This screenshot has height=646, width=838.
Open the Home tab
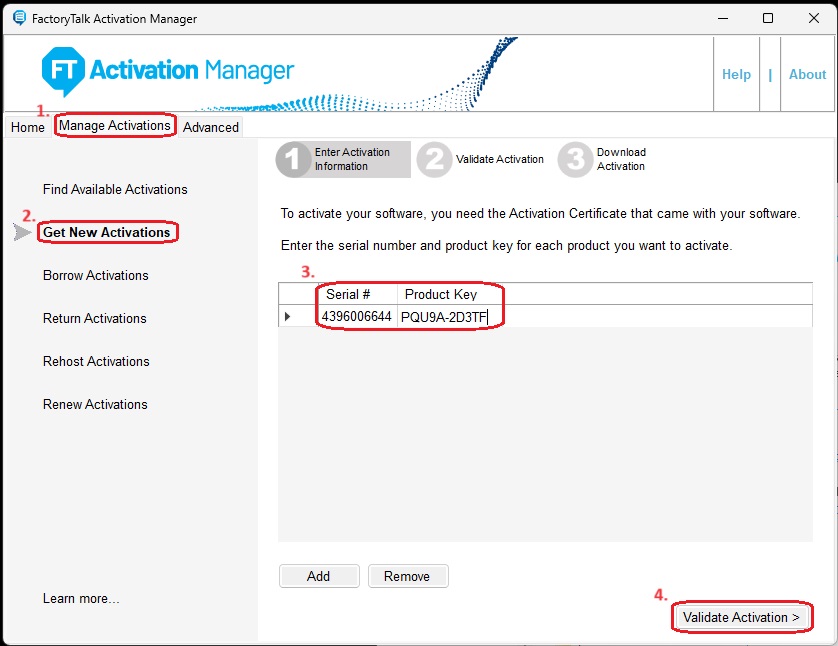pyautogui.click(x=28, y=127)
